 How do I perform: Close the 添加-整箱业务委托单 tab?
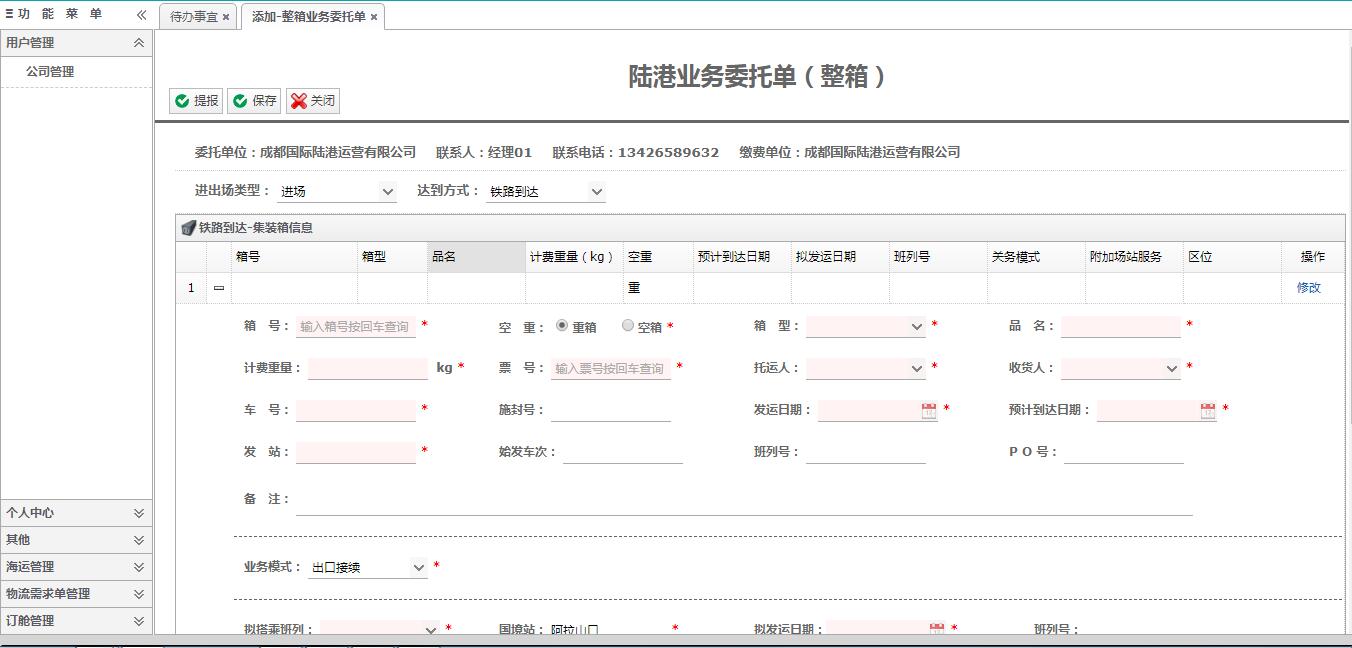374,17
